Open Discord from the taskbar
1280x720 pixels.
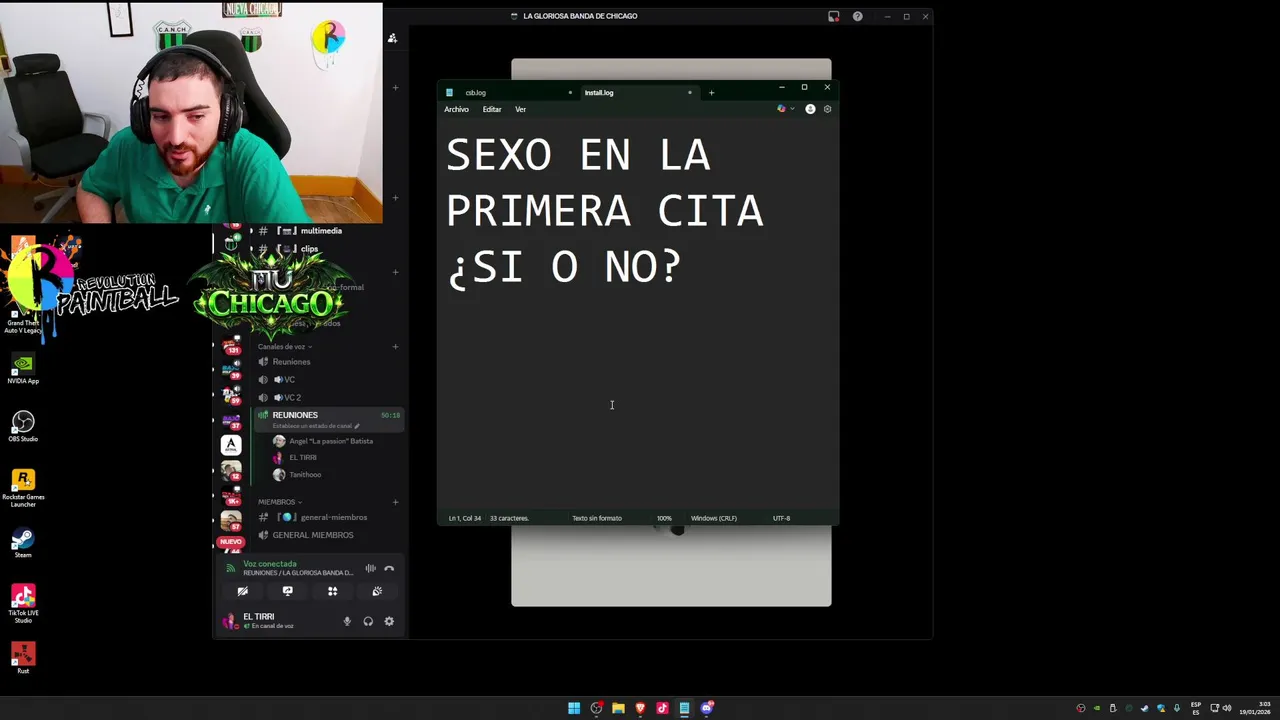coord(707,708)
